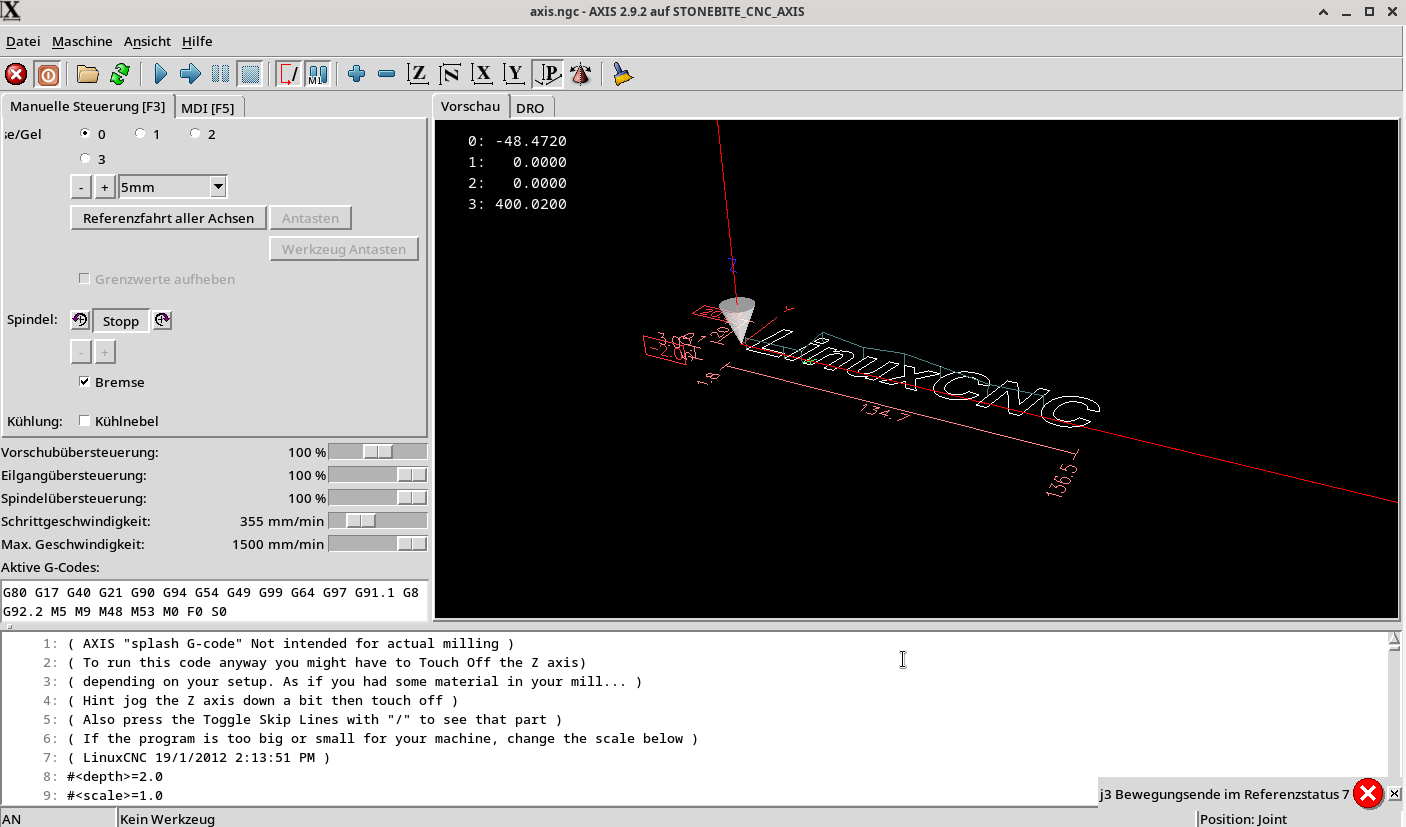Select joint 1 radio button
Viewport: 1406px width, 827px height.
tap(140, 134)
